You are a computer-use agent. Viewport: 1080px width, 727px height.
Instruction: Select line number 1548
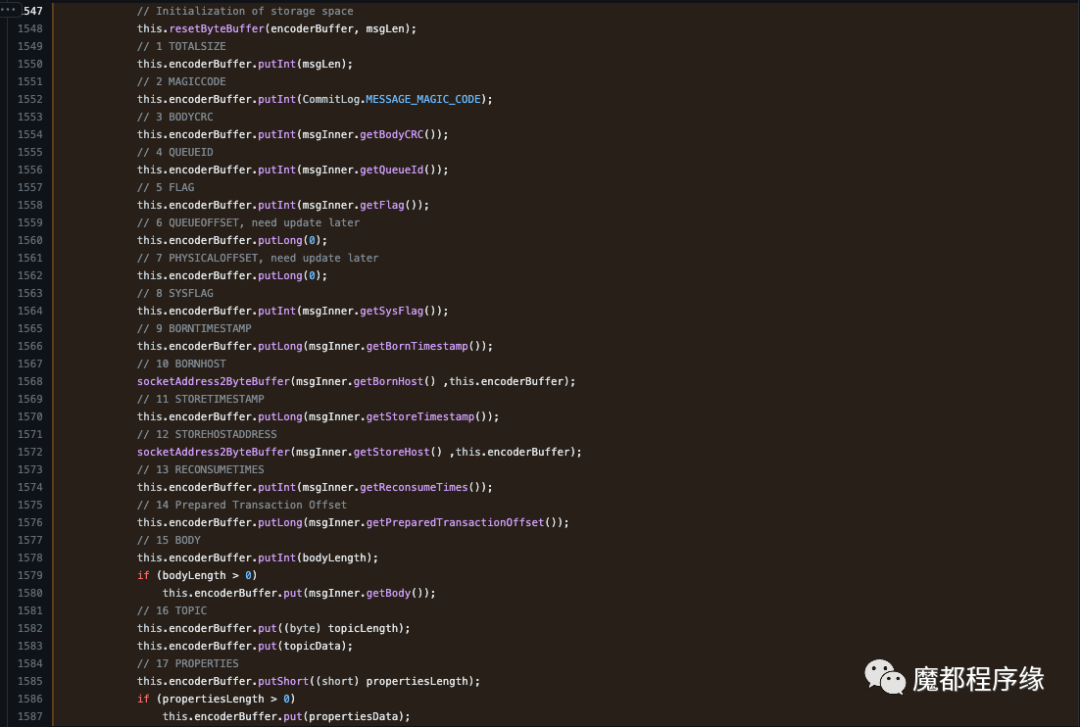pyautogui.click(x=30, y=29)
